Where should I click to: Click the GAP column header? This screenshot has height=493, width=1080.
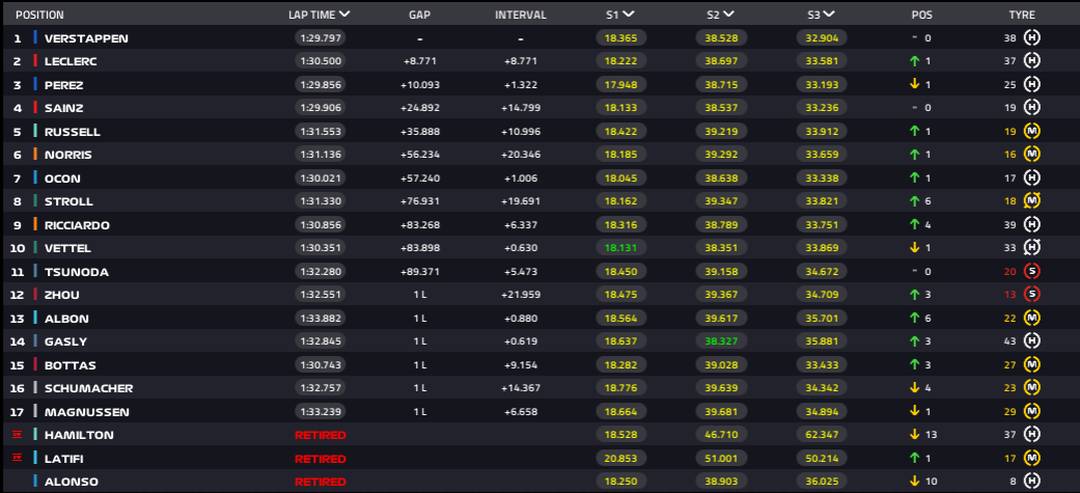point(419,14)
